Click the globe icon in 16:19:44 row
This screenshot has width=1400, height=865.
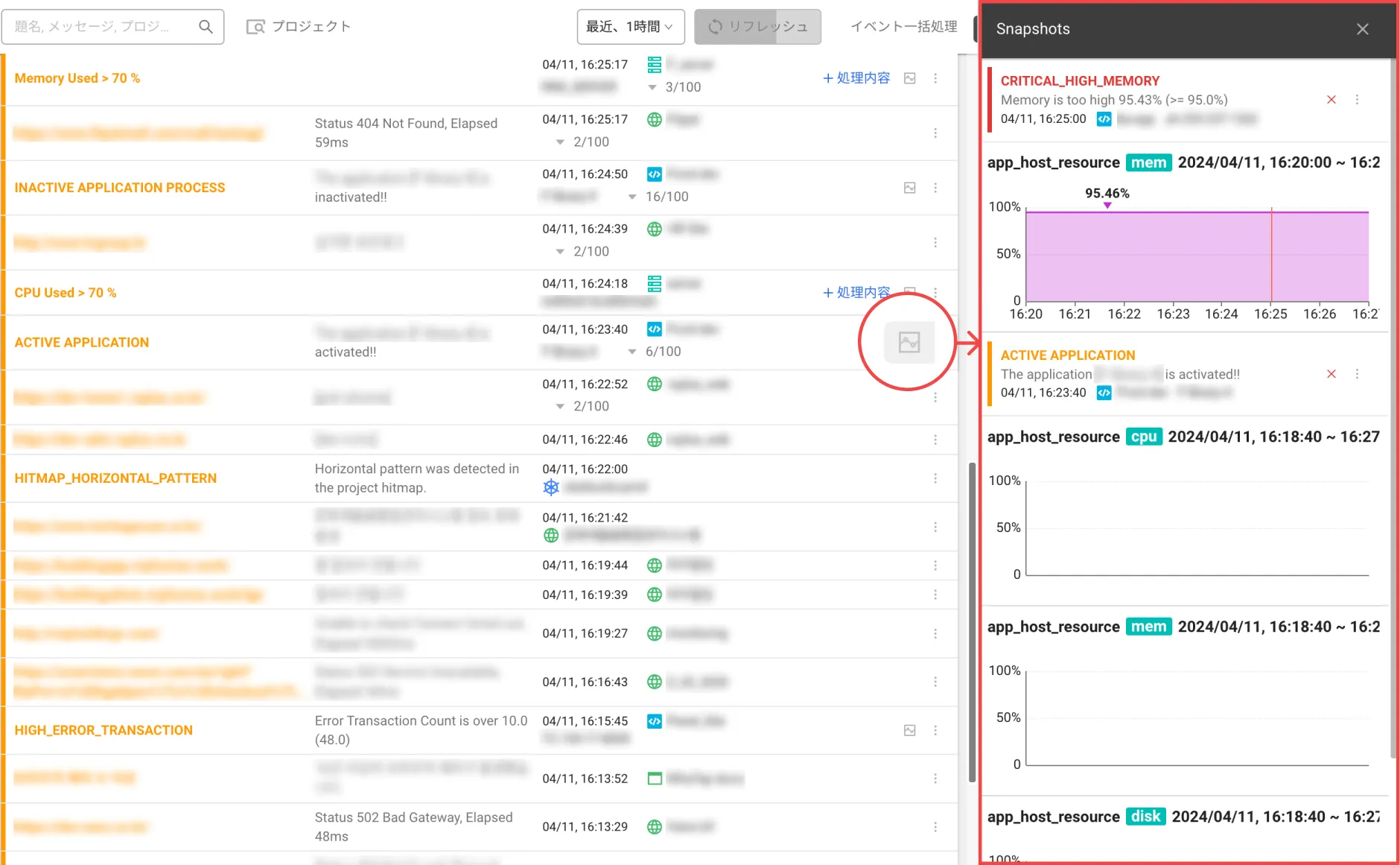click(x=654, y=565)
